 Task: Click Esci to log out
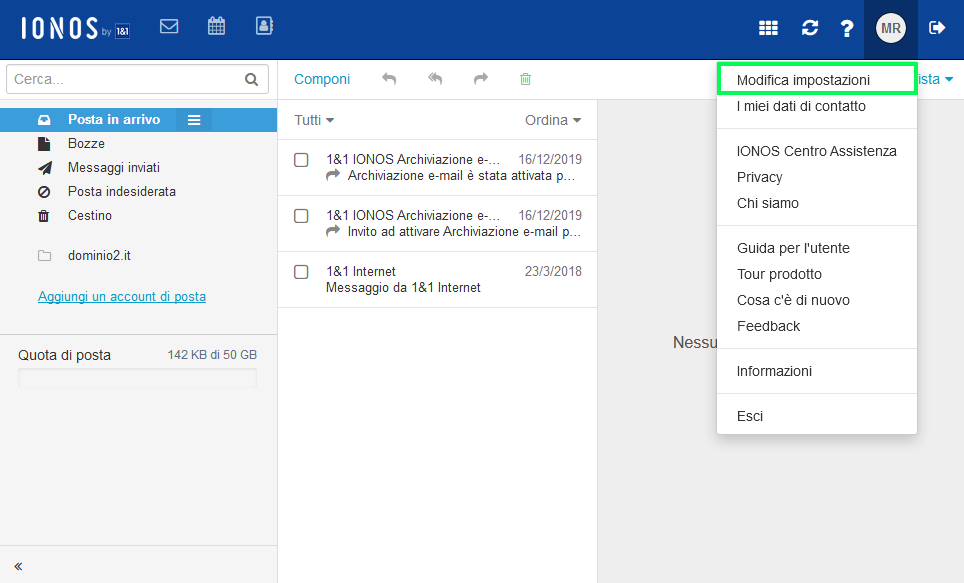pyautogui.click(x=816, y=416)
